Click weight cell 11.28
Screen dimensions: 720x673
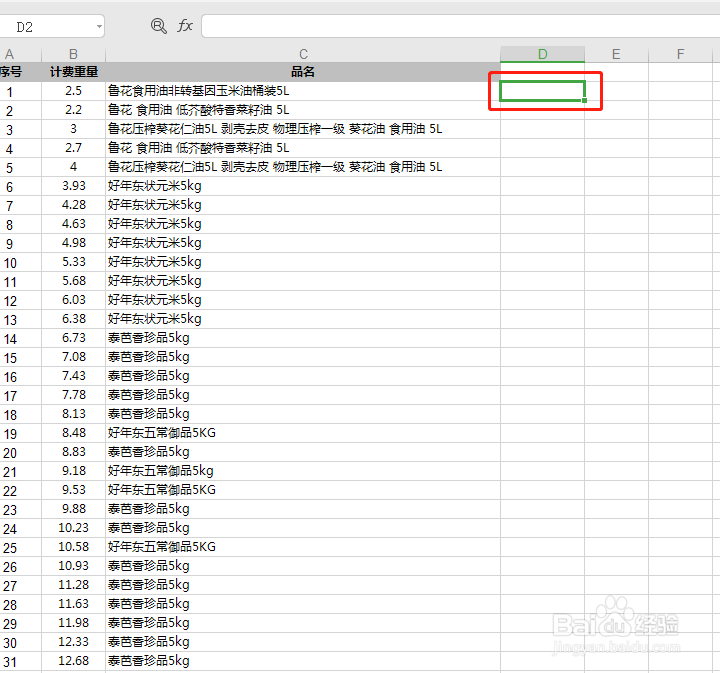(73, 585)
